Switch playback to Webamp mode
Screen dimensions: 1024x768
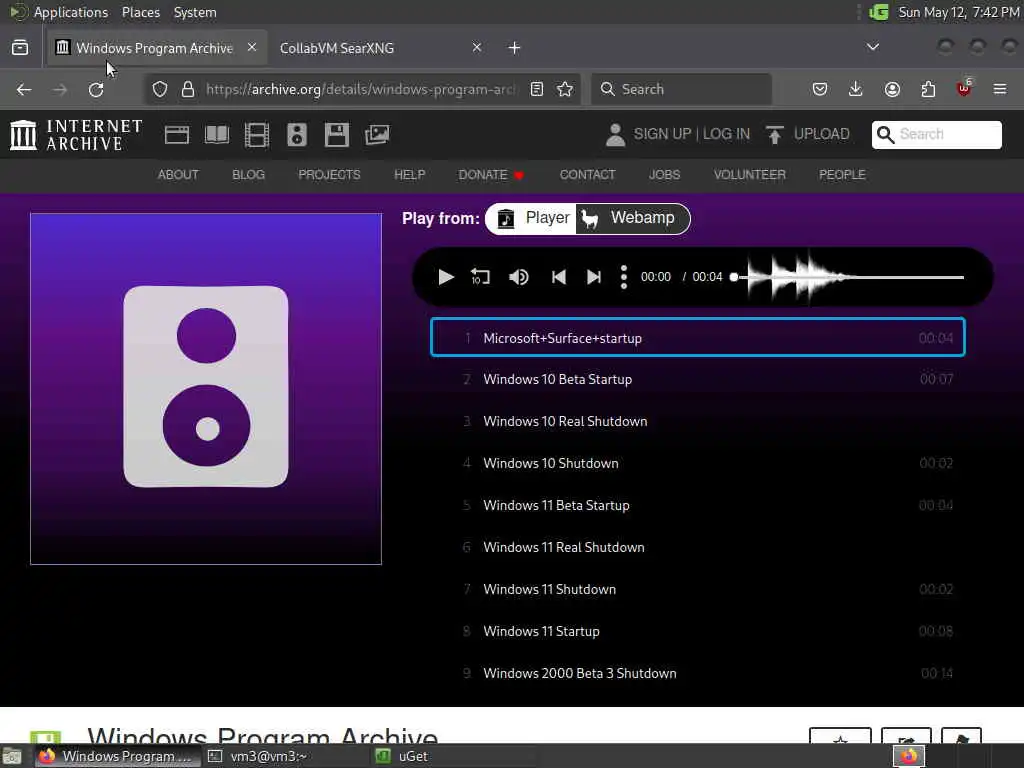(631, 218)
